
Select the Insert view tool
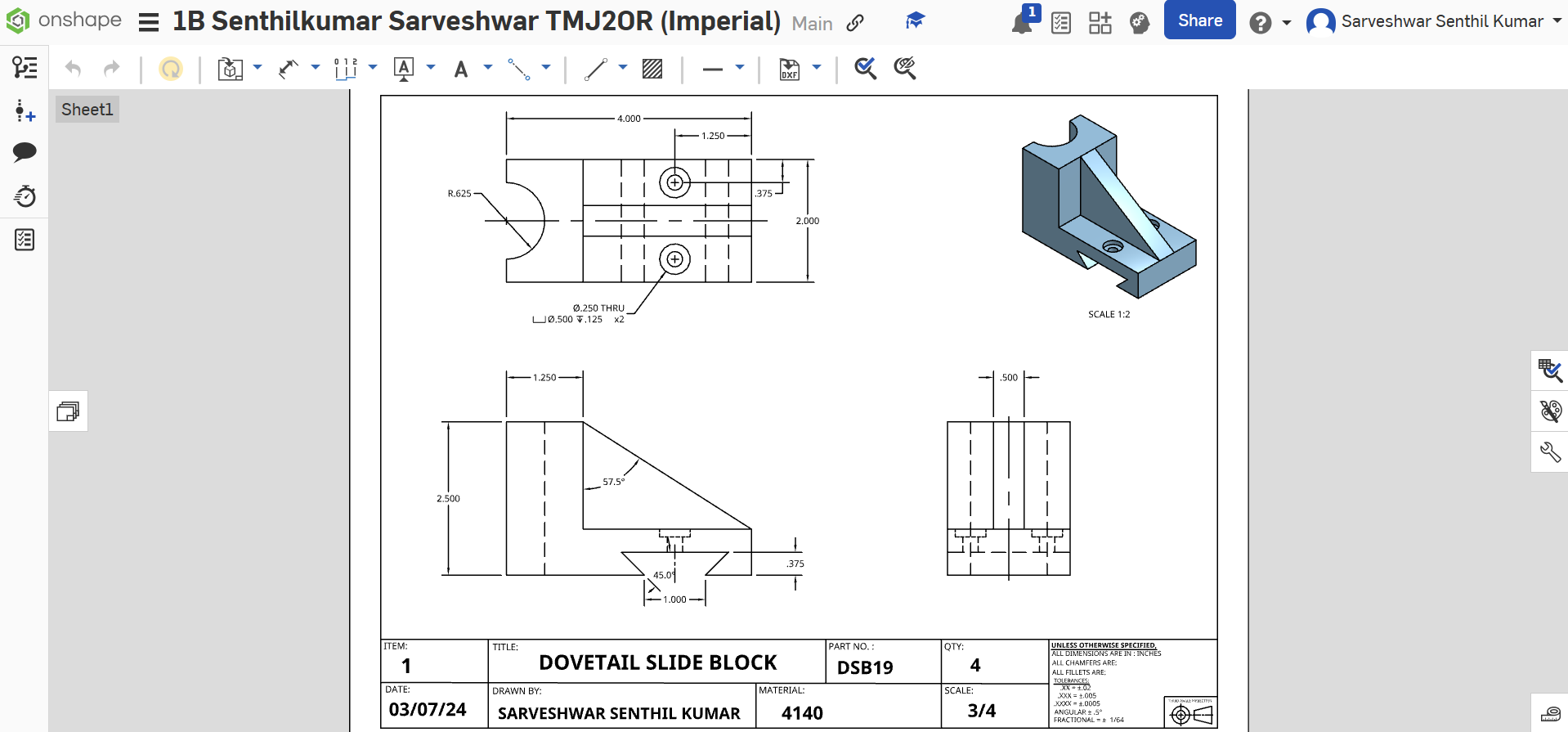coord(231,69)
